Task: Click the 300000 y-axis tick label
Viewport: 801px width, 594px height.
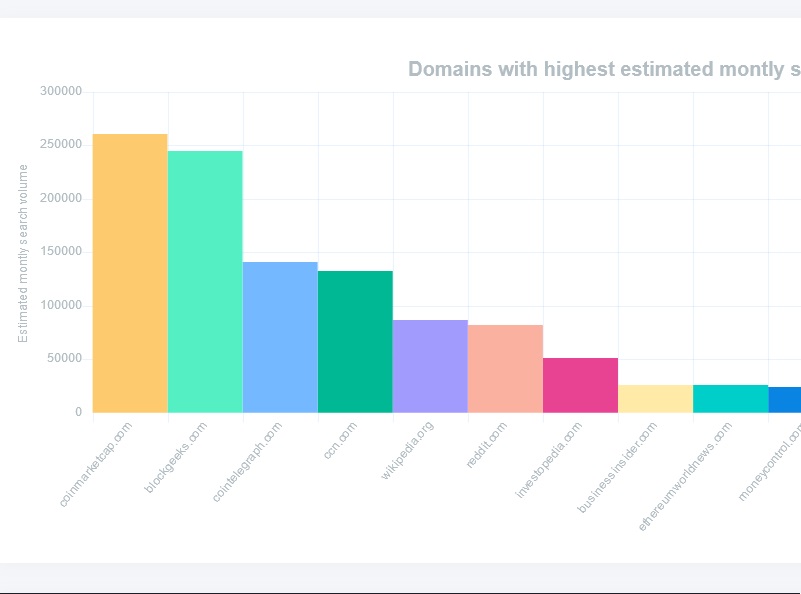Action: coord(61,91)
